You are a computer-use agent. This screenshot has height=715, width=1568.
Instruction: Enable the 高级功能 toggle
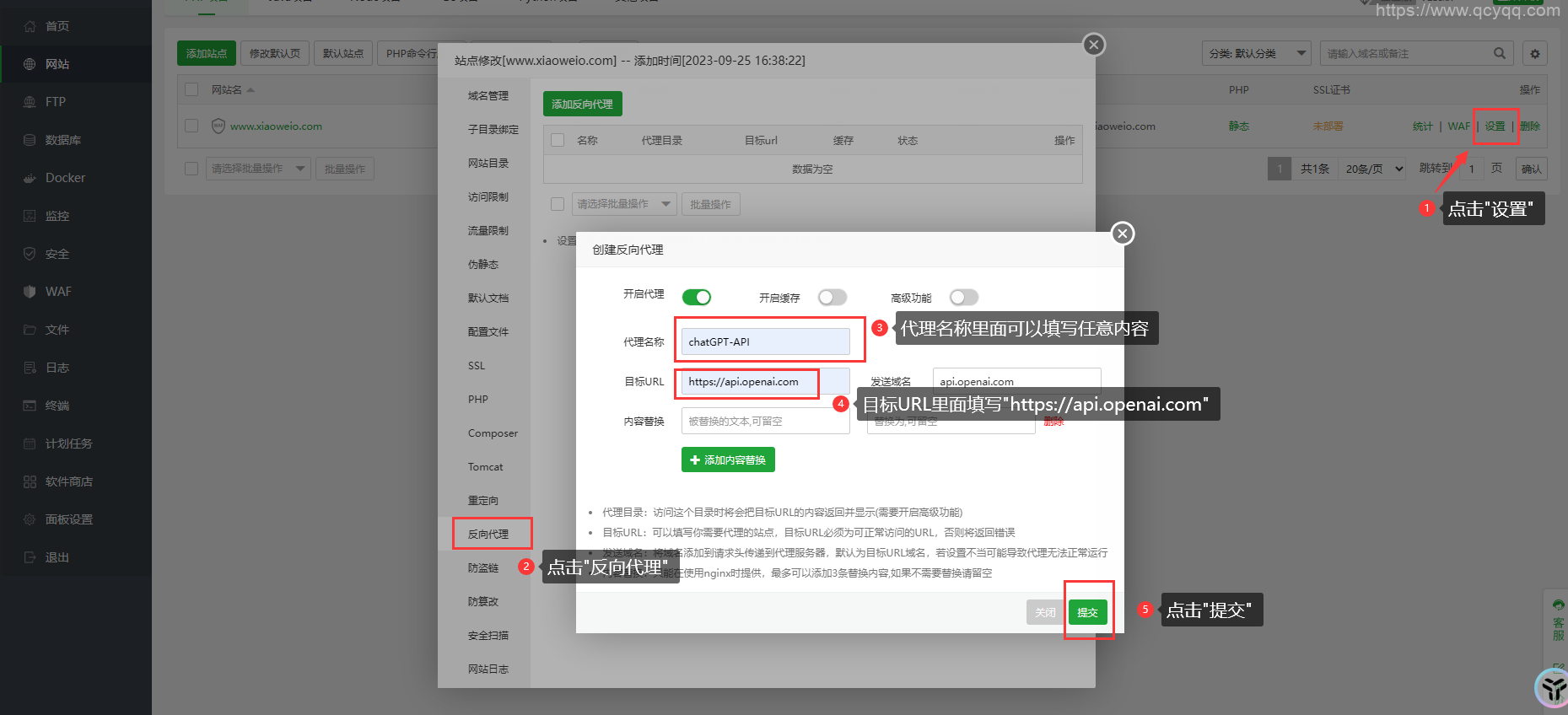point(963,297)
